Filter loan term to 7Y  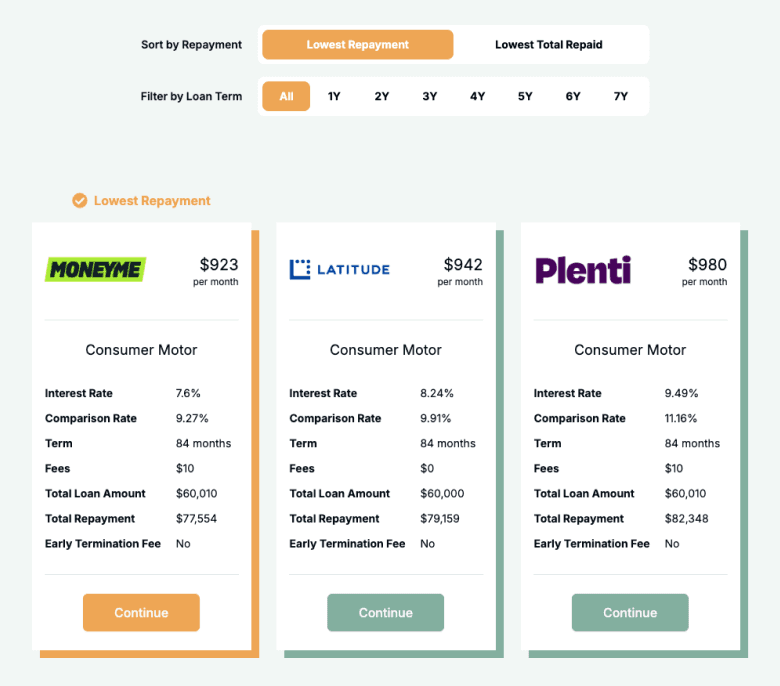pos(621,97)
